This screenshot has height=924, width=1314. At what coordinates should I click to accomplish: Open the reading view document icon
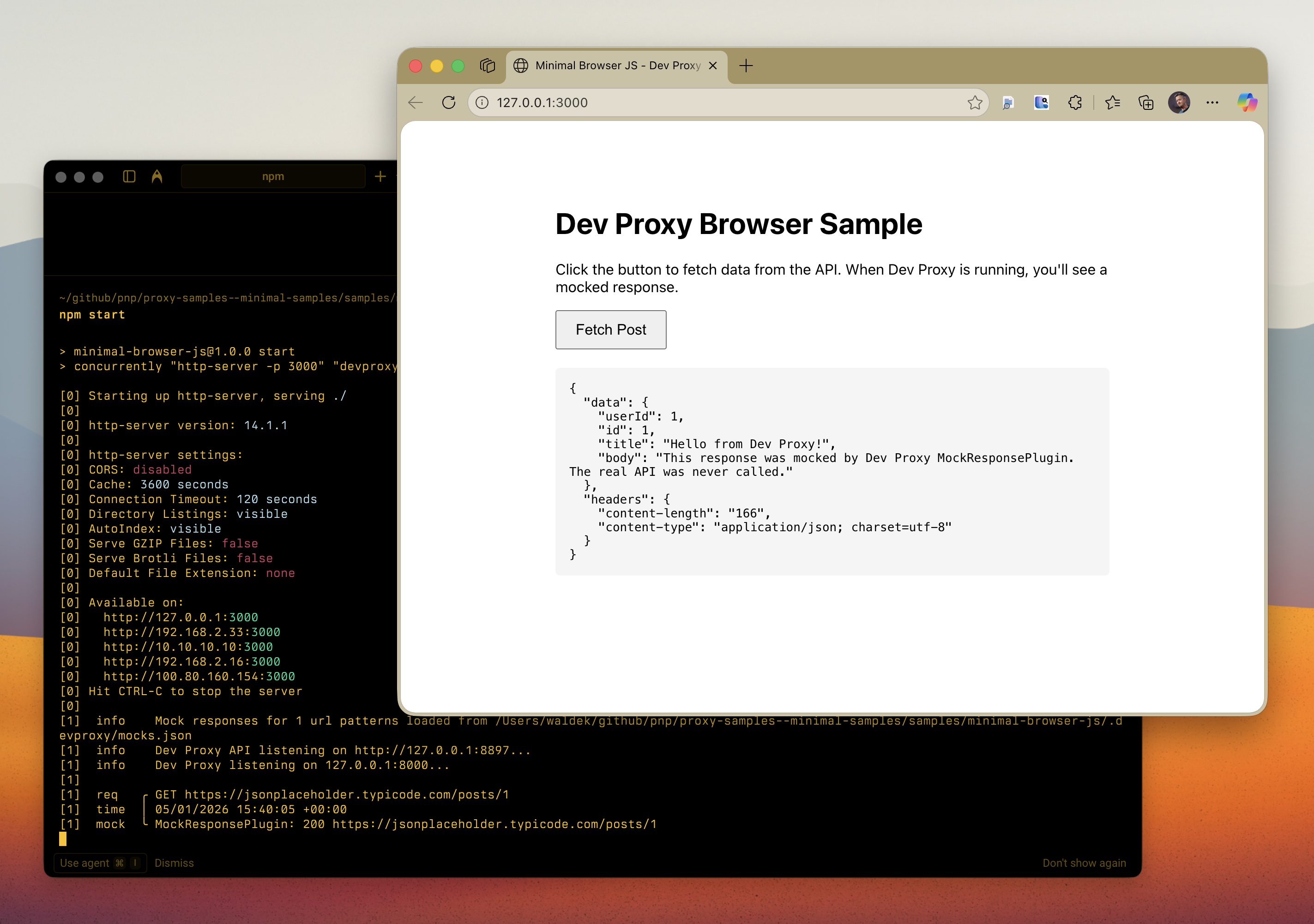[1008, 102]
